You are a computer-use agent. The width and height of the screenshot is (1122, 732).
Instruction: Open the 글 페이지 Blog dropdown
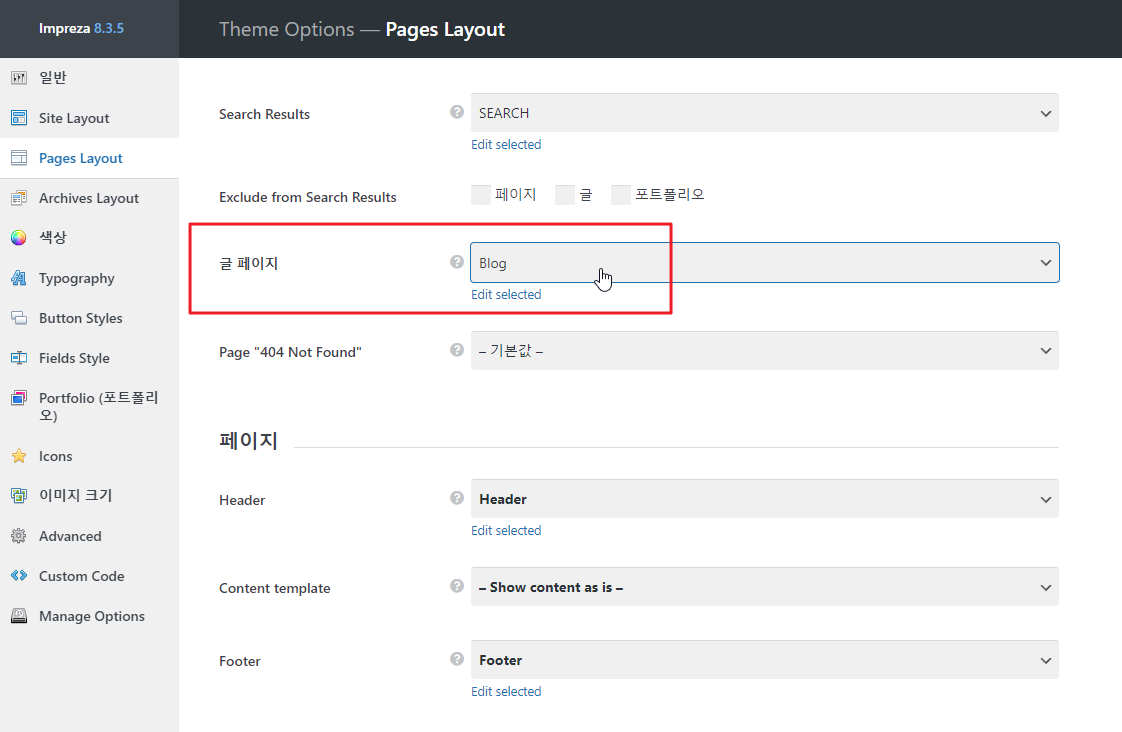tap(764, 263)
